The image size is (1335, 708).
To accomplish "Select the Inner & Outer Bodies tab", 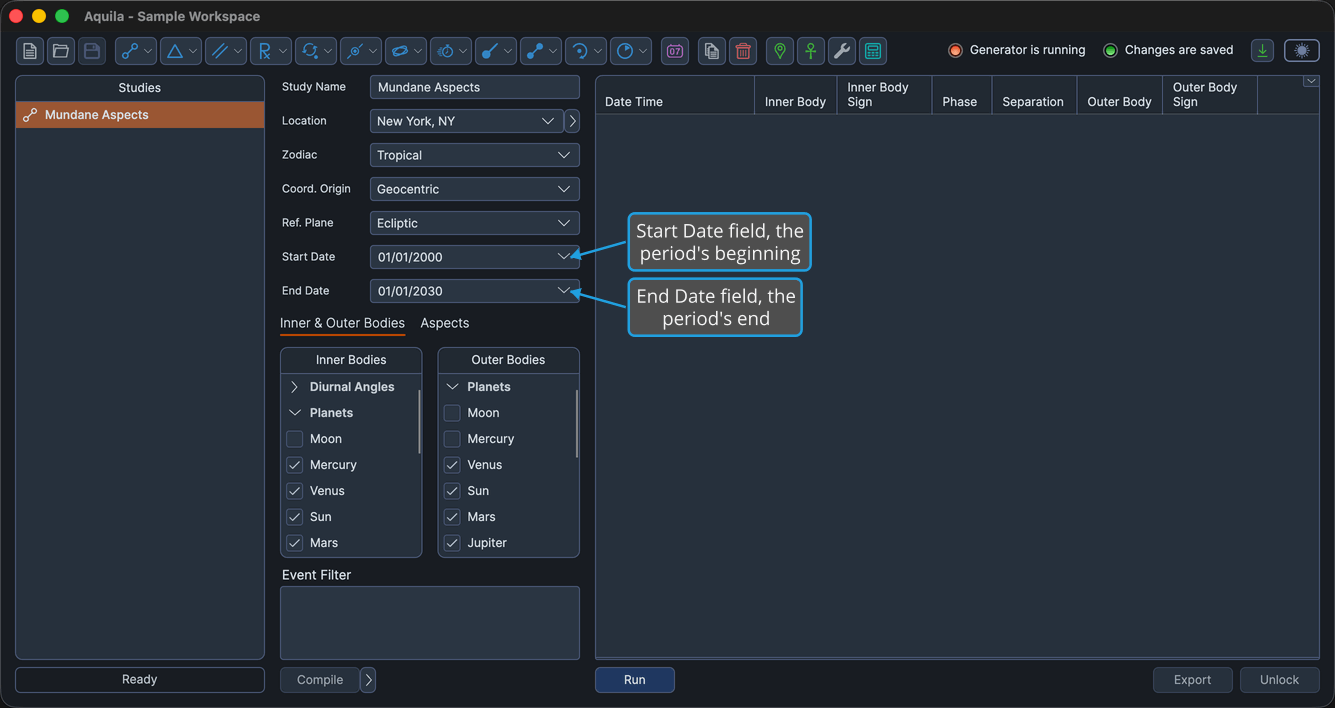I will (342, 323).
